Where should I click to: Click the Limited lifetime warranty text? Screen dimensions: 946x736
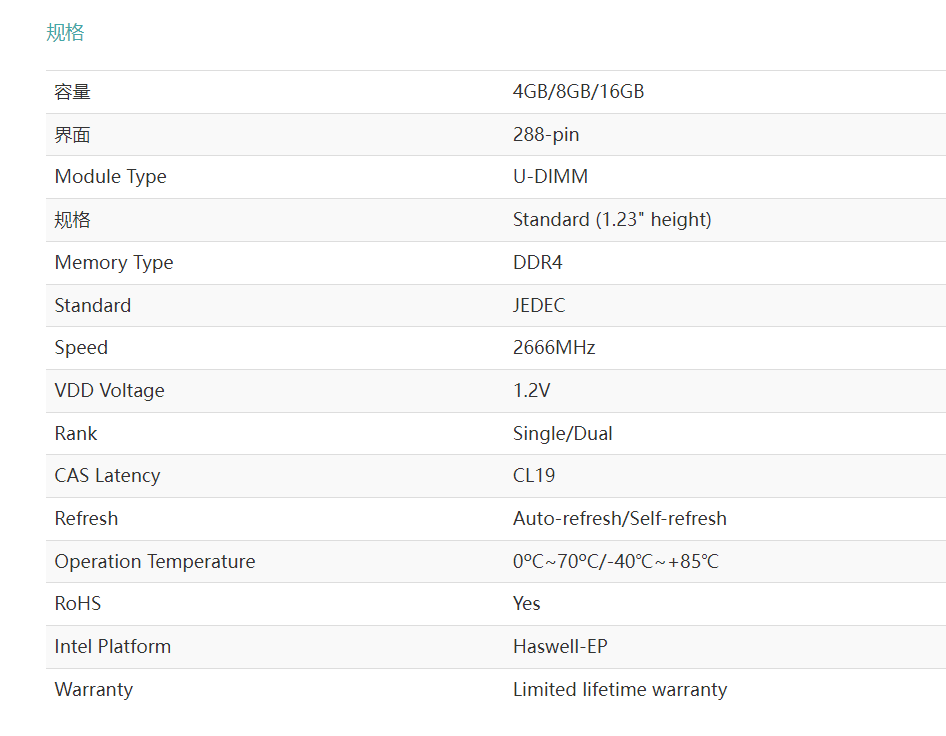[x=619, y=690]
